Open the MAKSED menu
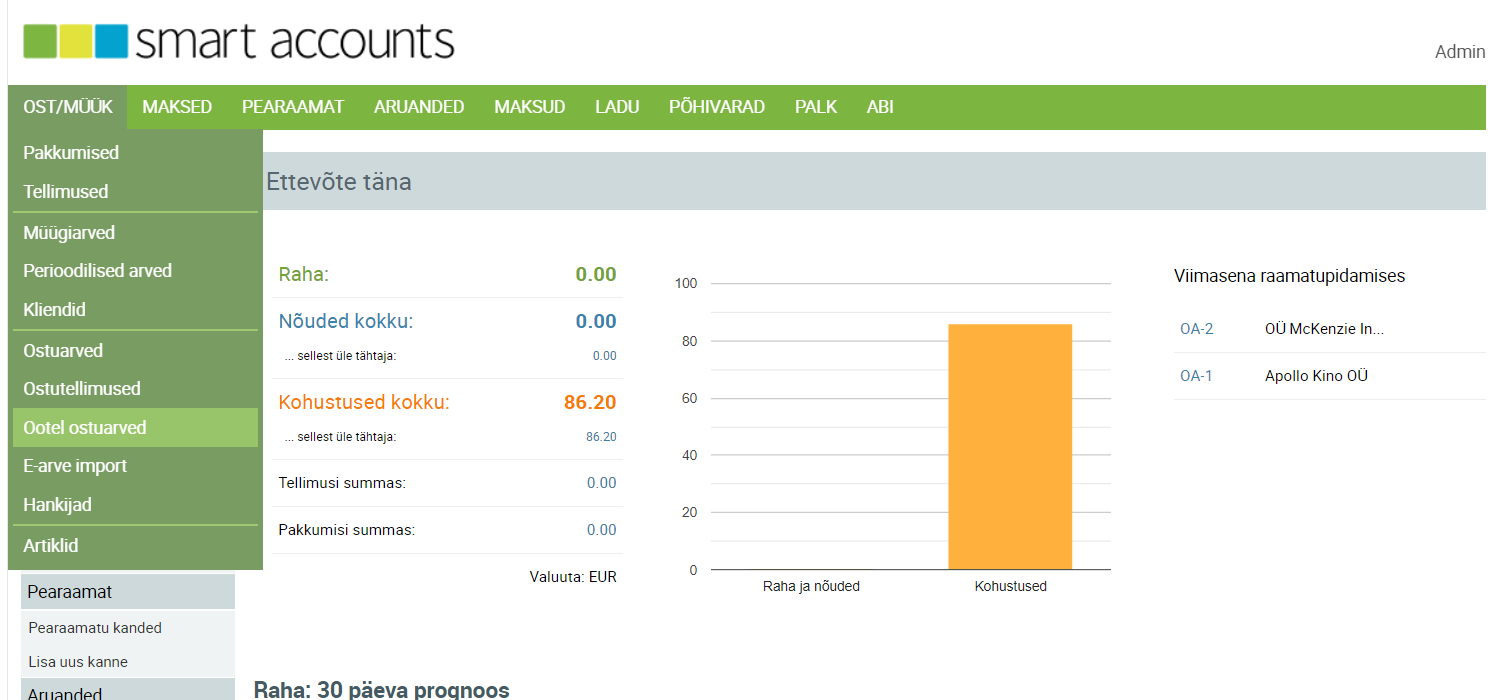Viewport: 1488px width, 700px height. click(x=177, y=107)
